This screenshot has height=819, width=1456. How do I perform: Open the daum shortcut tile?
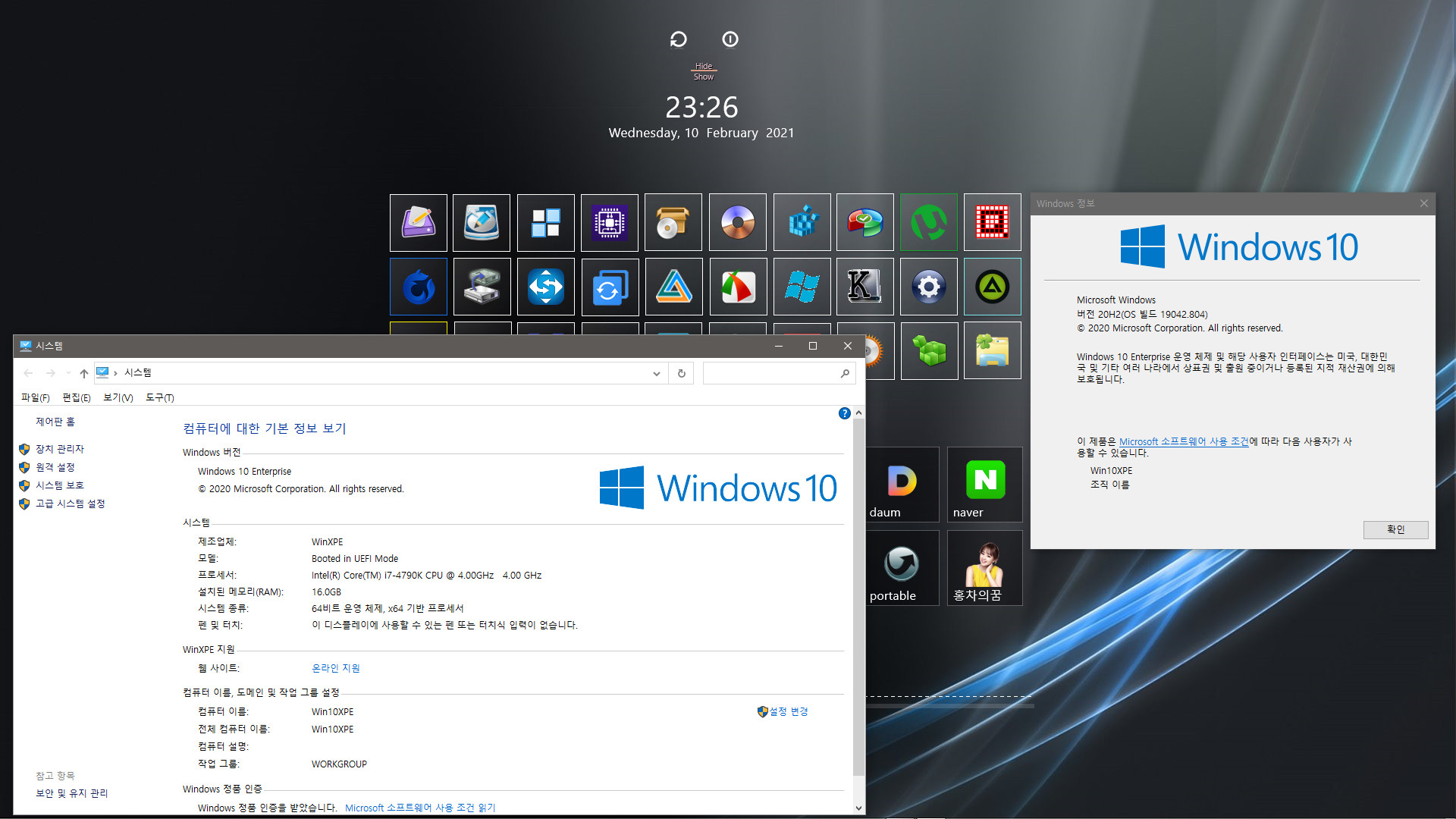pyautogui.click(x=902, y=485)
